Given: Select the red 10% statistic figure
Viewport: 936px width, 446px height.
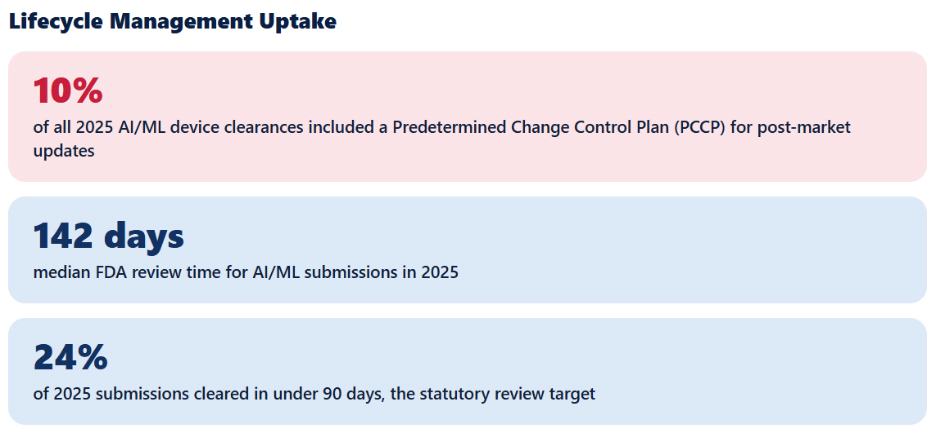Looking at the screenshot, I should (68, 90).
